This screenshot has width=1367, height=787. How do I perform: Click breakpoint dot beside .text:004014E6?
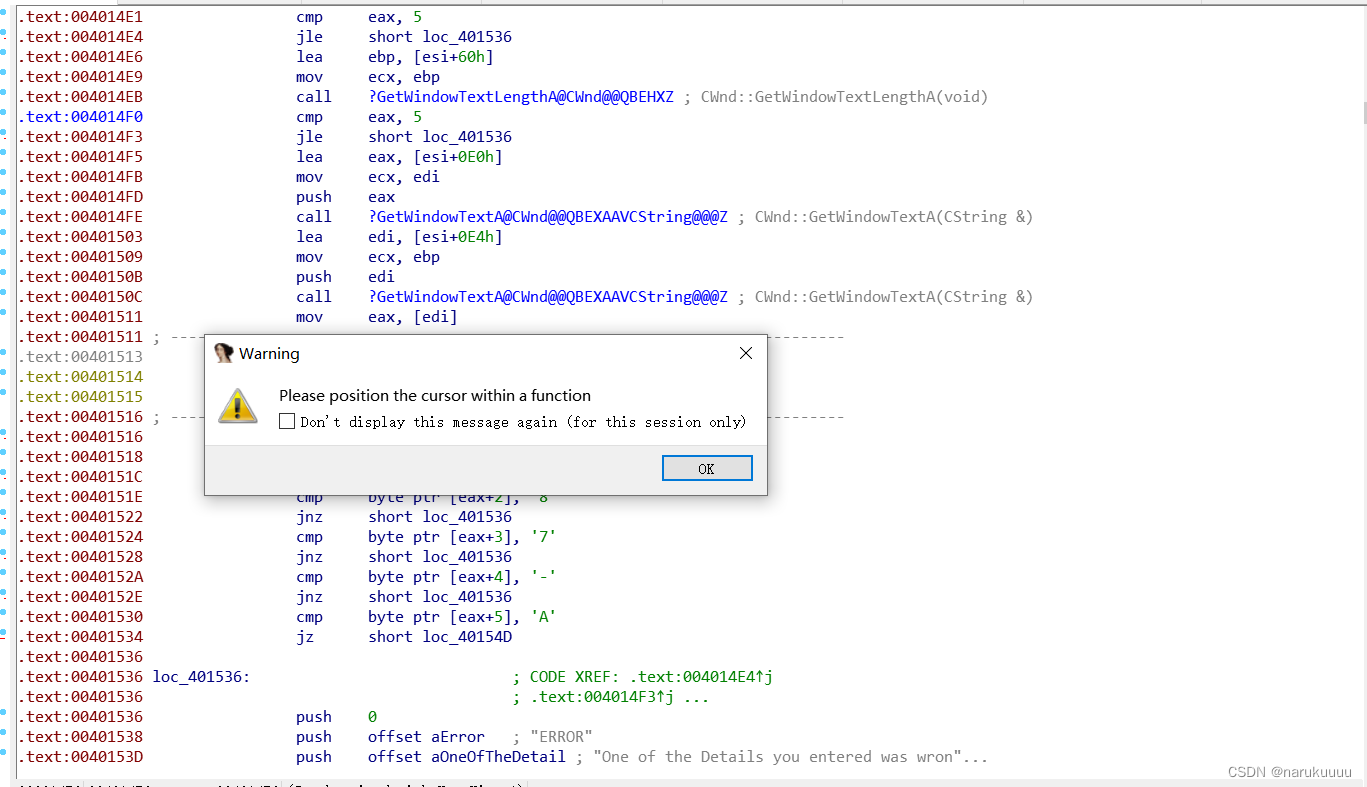(x=4, y=54)
